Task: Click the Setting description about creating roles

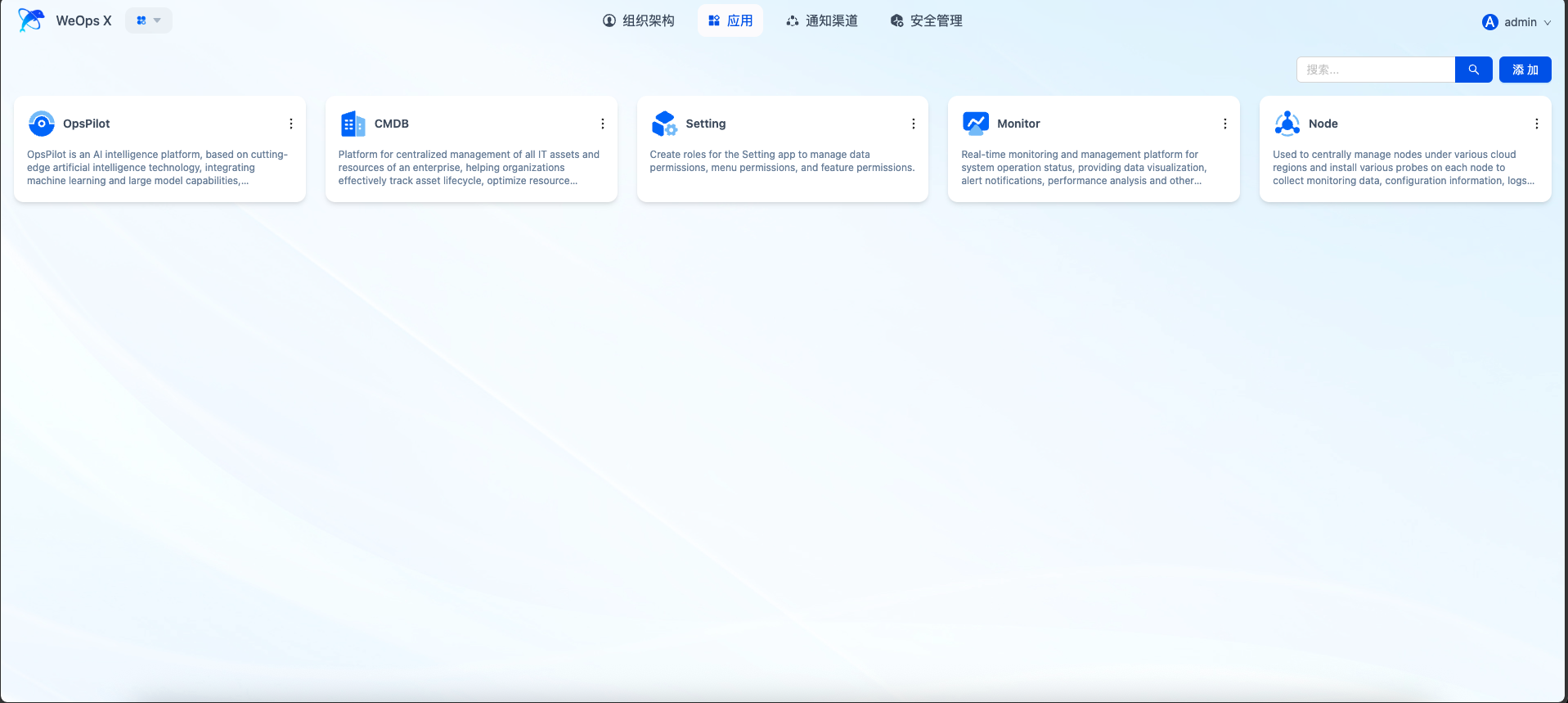Action: (782, 161)
